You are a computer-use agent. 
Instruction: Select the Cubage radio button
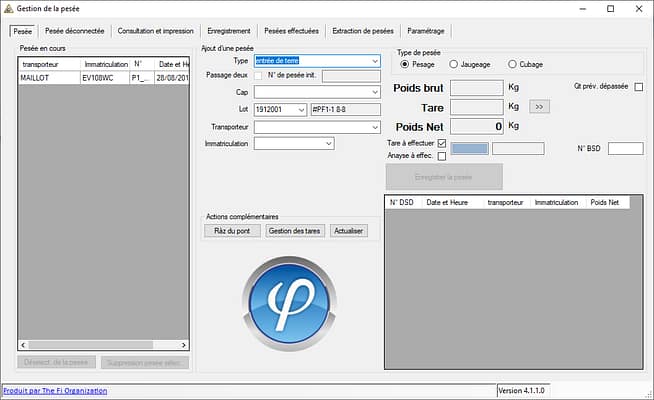point(513,64)
